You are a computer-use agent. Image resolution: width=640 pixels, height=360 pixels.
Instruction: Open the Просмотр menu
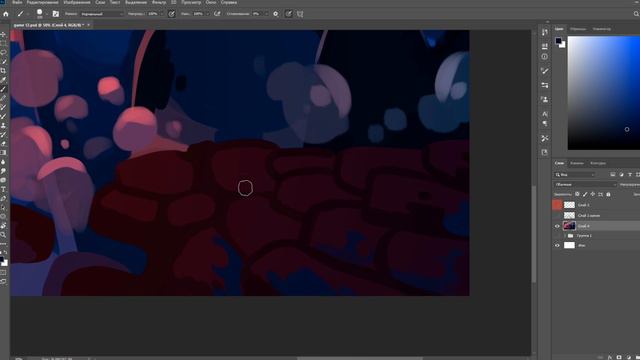[191, 2]
